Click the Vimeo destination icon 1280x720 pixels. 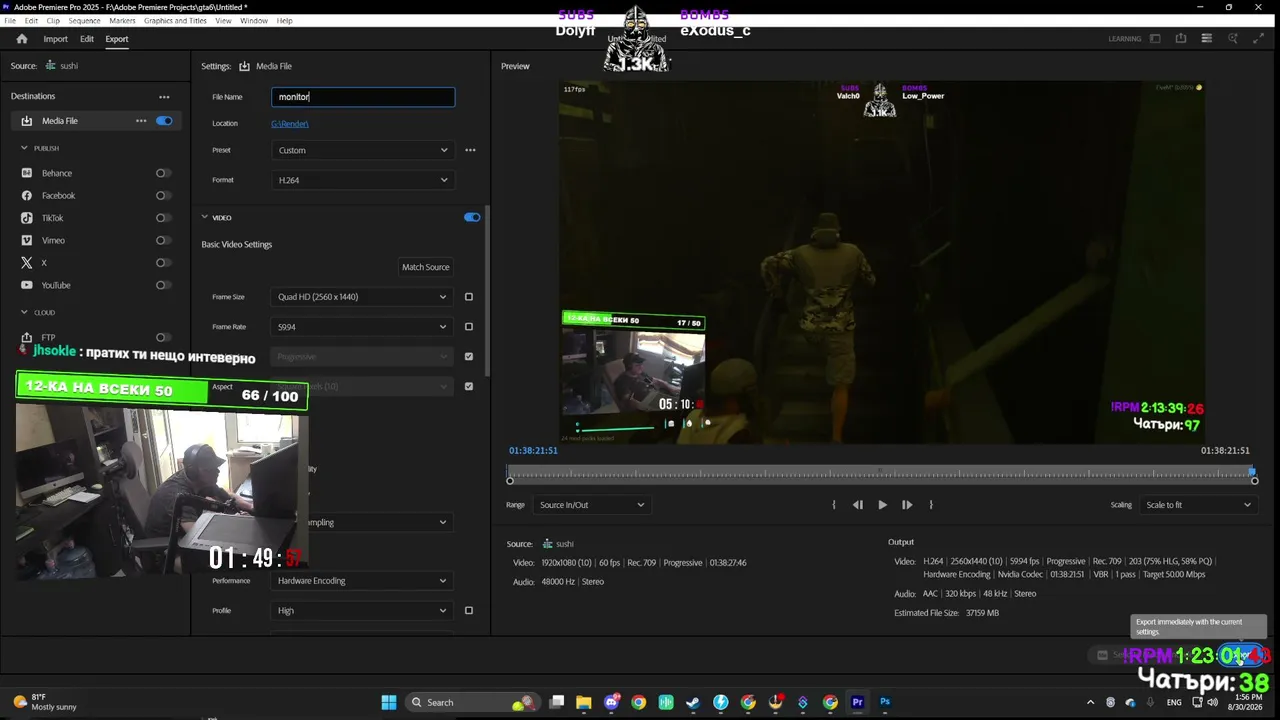[x=27, y=240]
